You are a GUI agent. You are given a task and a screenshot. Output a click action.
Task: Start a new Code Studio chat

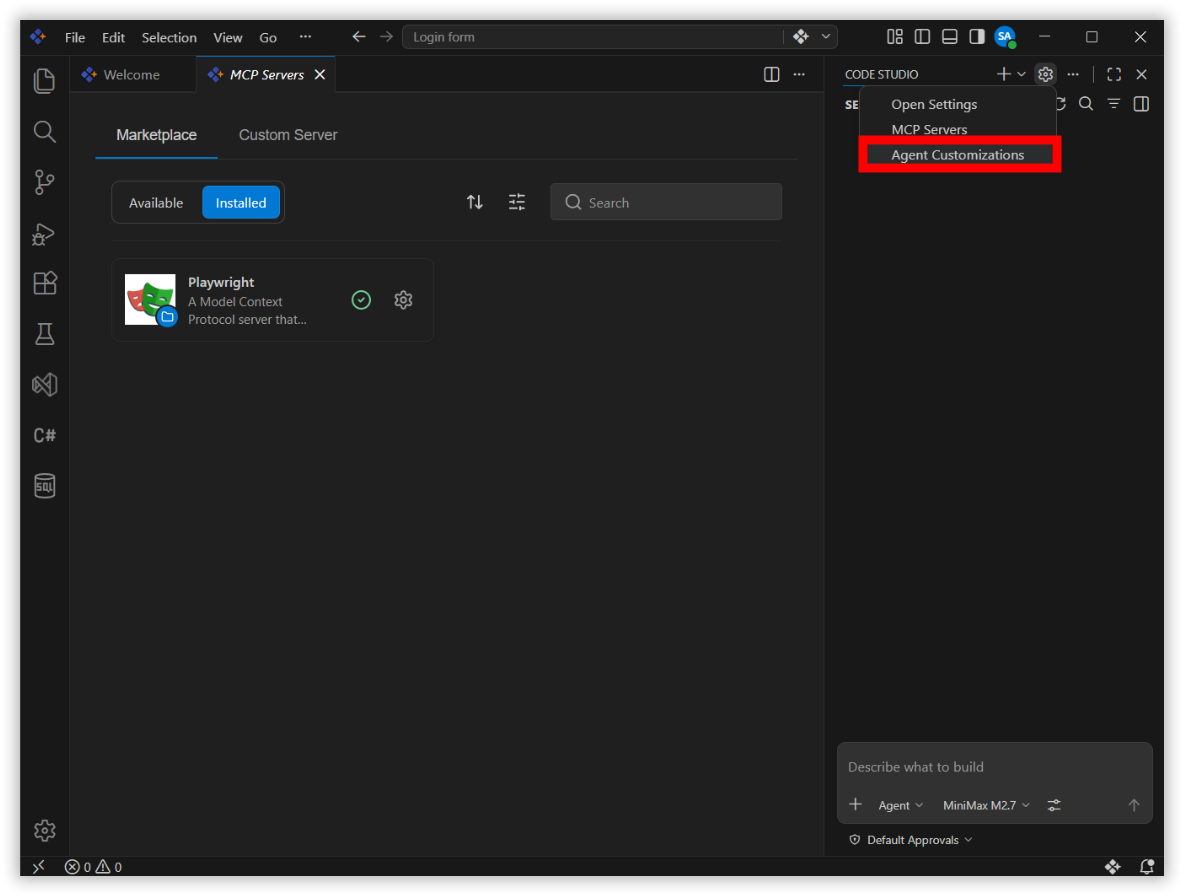[1003, 74]
